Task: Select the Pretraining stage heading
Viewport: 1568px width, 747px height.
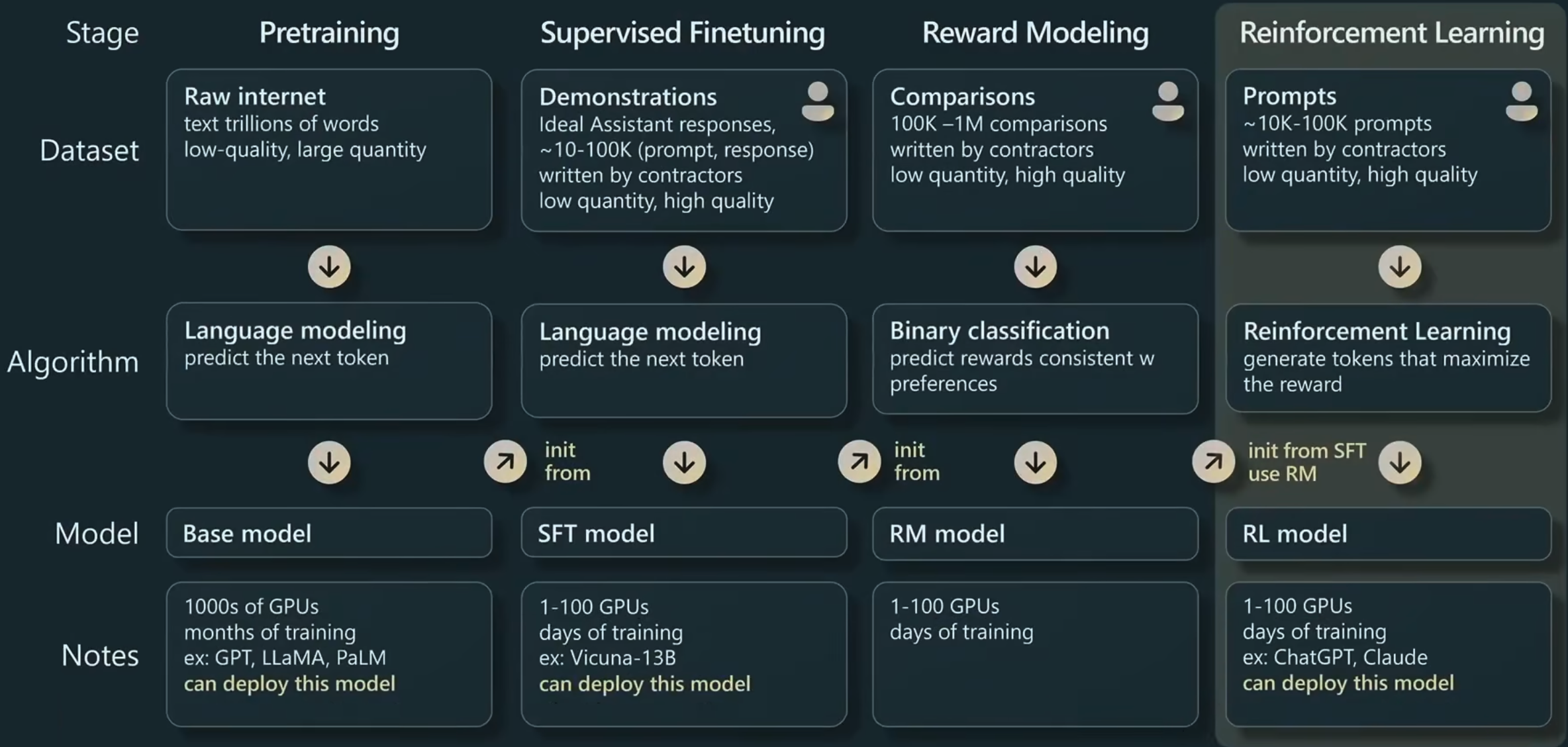Action: point(329,33)
